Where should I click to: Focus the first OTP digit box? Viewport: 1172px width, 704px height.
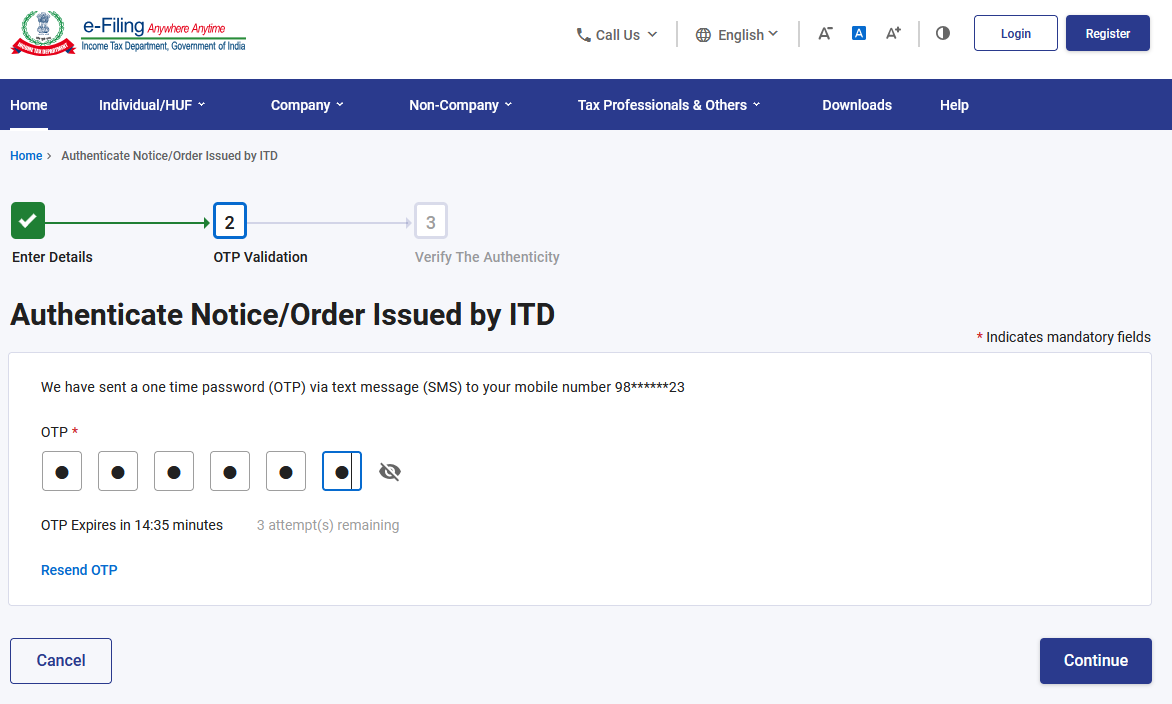click(62, 471)
